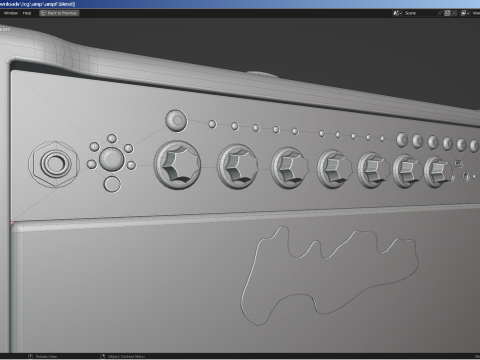Click the Rotate View status bar hint
Viewport: 480px width, 360px height.
pos(43,357)
